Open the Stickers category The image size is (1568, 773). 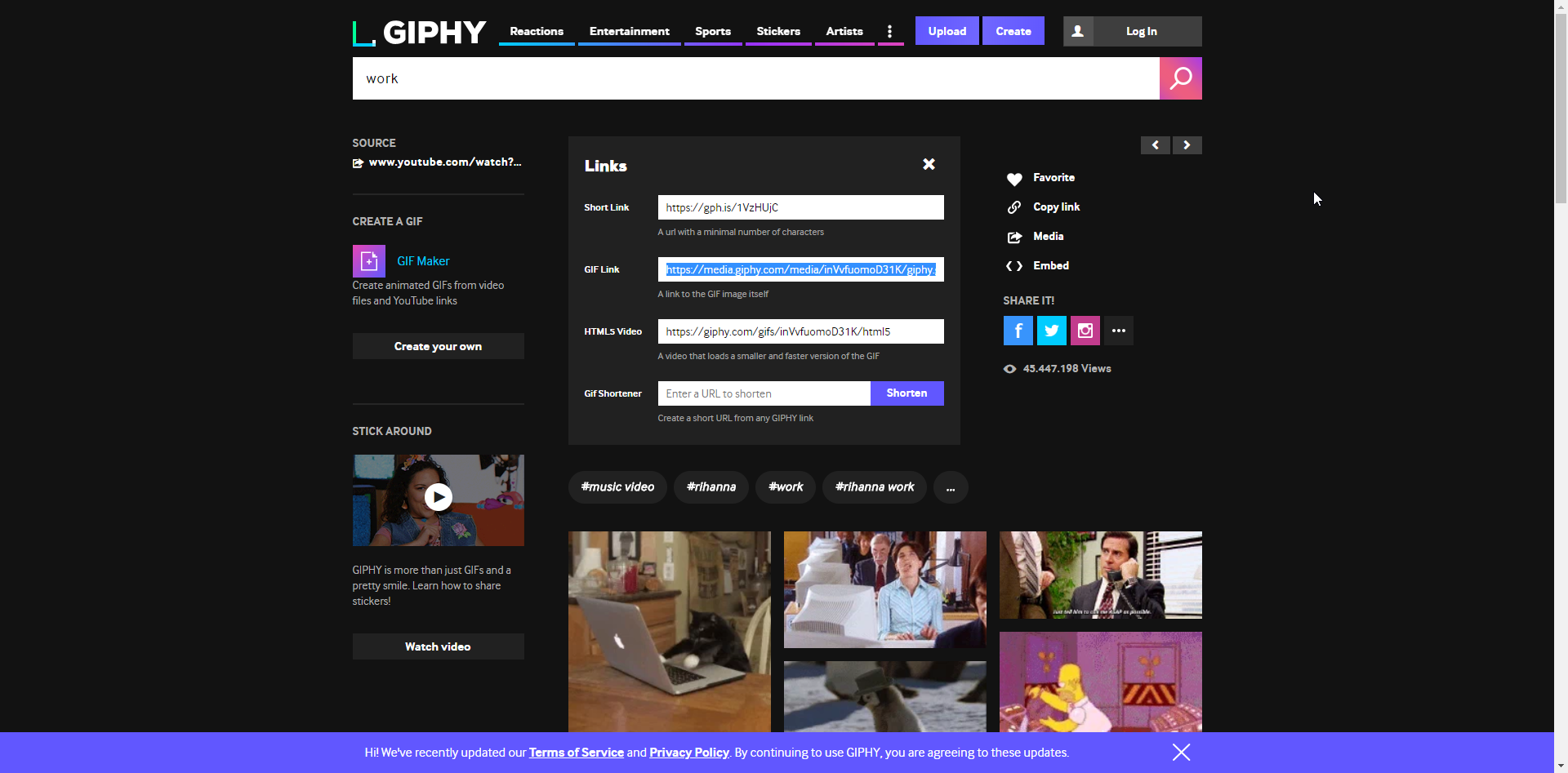pos(777,31)
